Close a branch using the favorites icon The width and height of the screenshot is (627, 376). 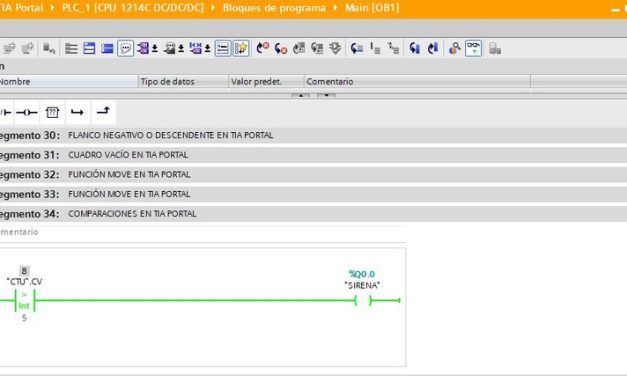tap(103, 112)
